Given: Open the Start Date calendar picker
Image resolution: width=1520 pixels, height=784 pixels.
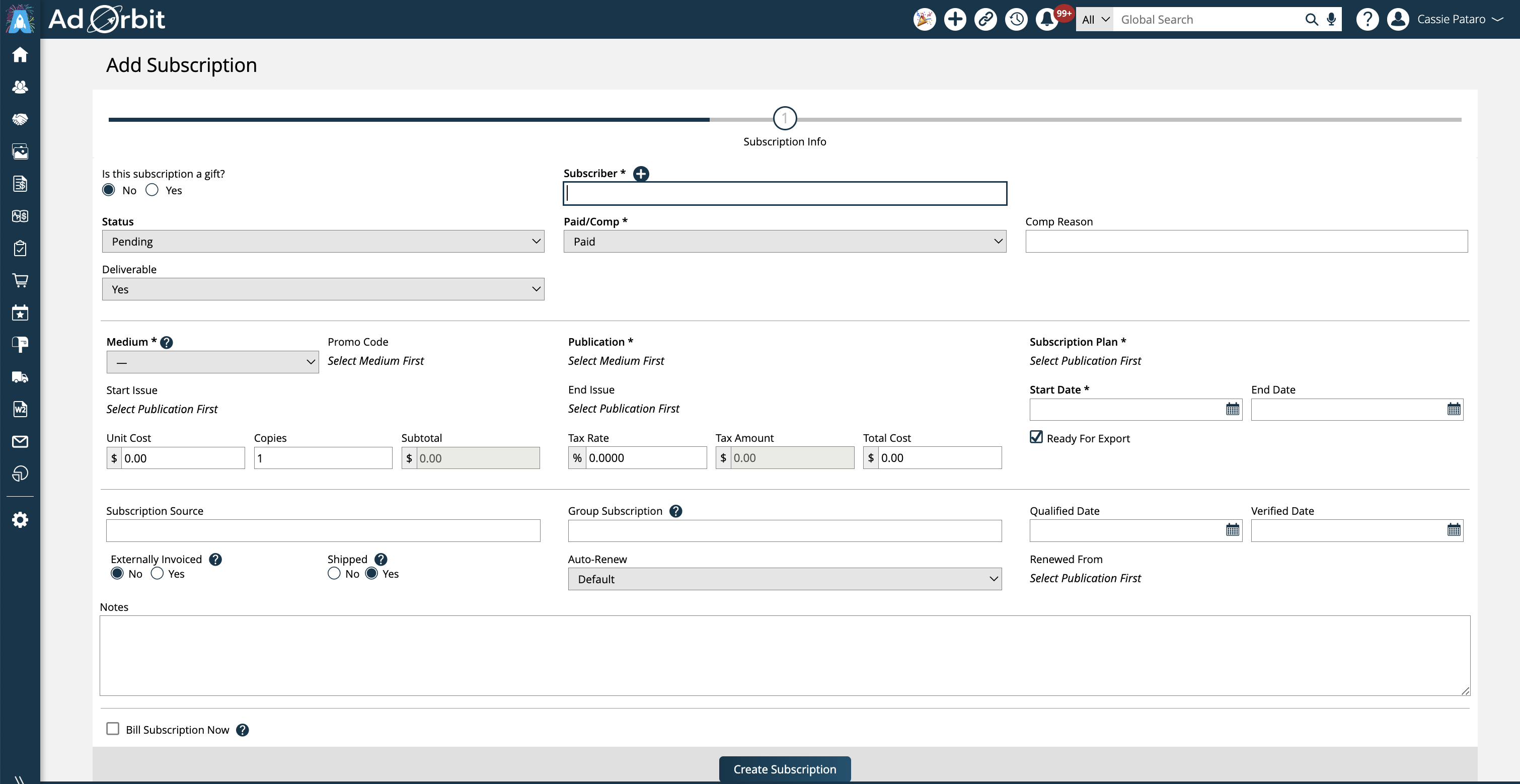Looking at the screenshot, I should click(x=1233, y=410).
